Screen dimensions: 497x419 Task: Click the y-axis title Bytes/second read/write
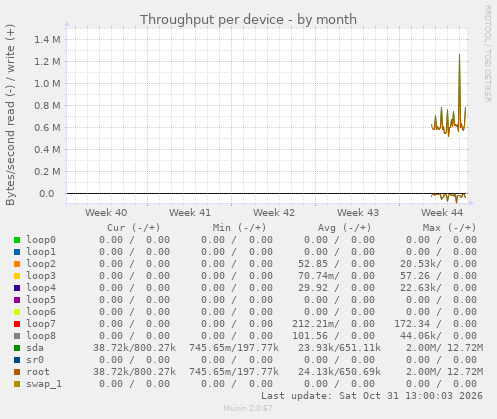pyautogui.click(x=10, y=115)
